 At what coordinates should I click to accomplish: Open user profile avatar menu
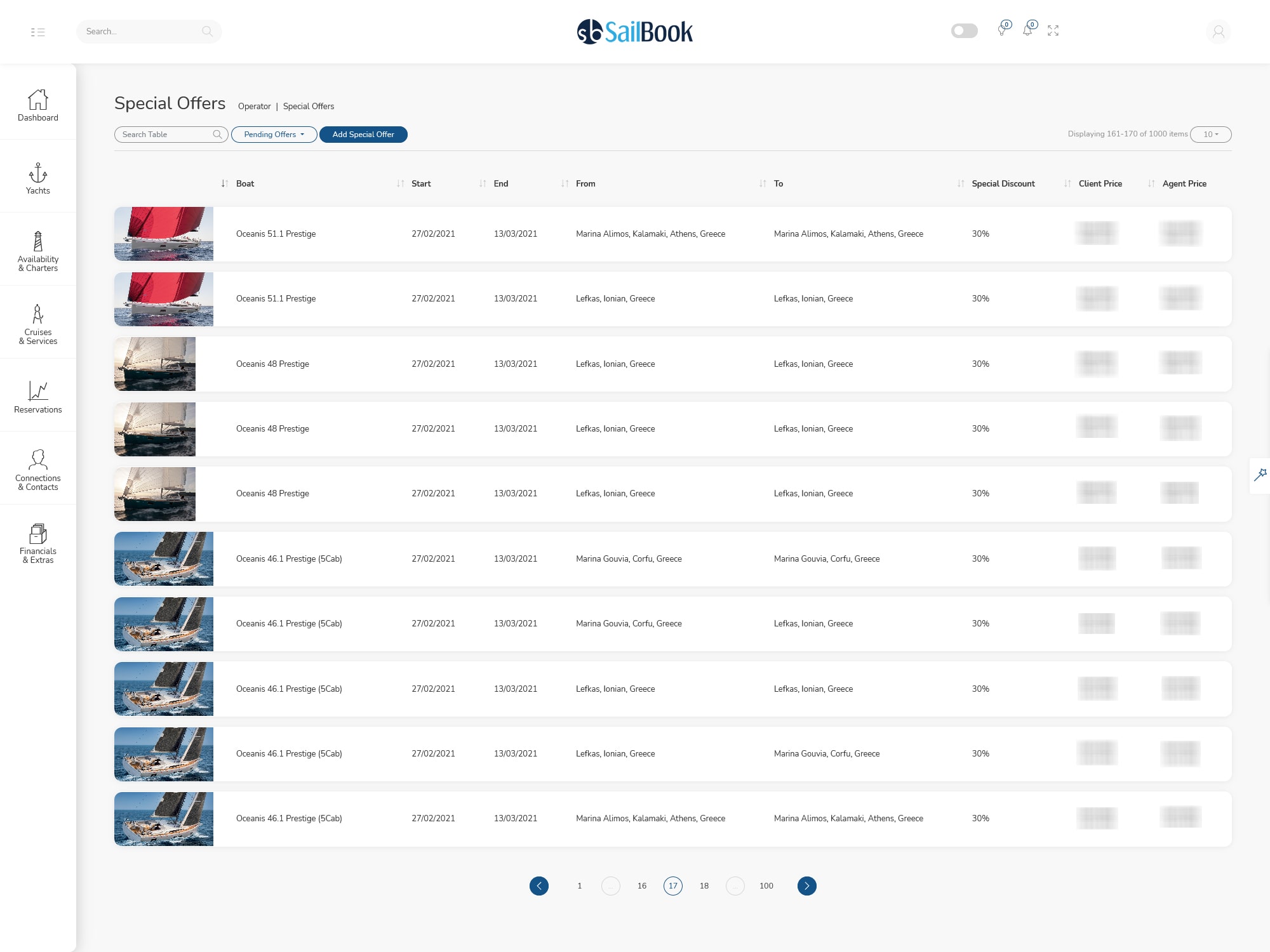[x=1218, y=32]
